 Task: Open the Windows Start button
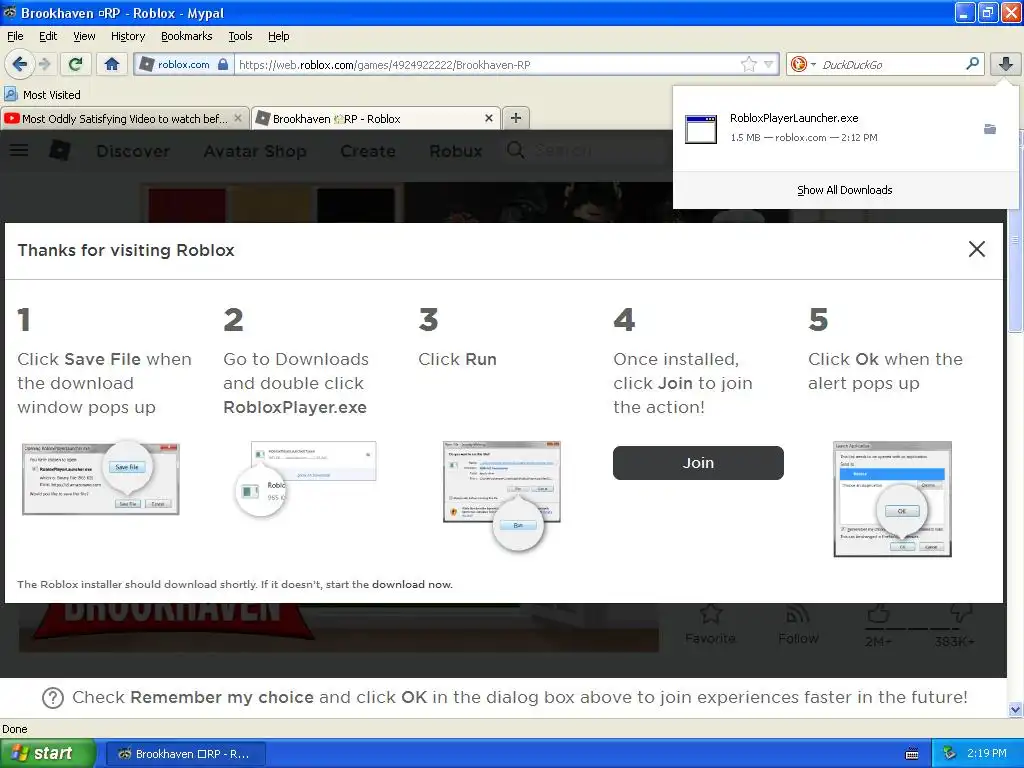pyautogui.click(x=48, y=753)
